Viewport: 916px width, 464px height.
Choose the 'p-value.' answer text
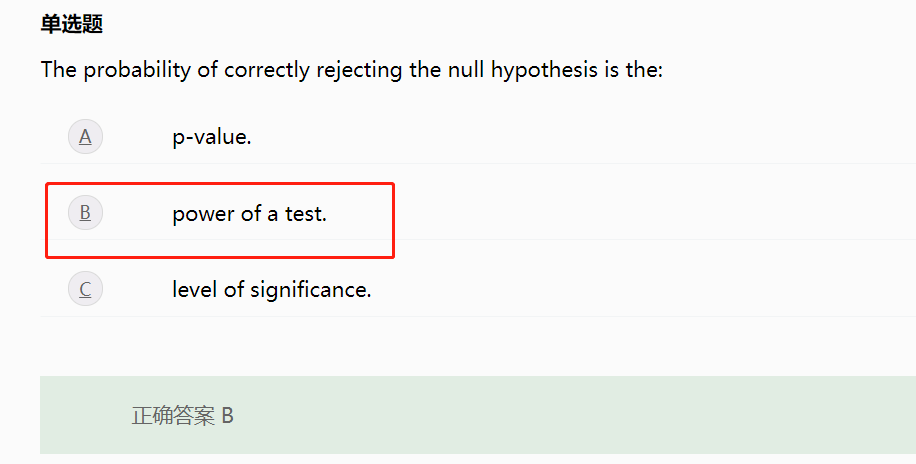211,136
